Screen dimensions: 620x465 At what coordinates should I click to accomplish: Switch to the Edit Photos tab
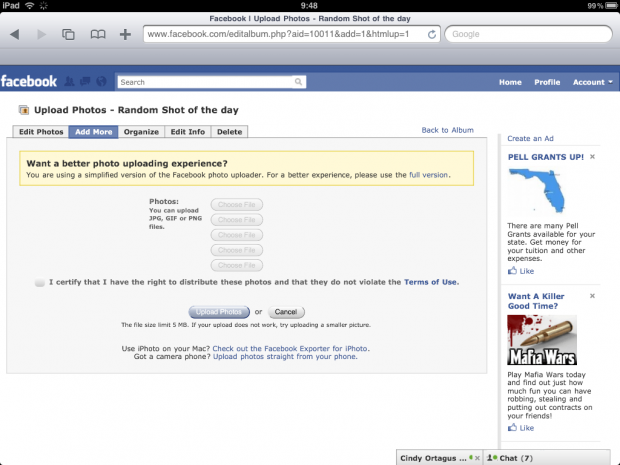41,132
